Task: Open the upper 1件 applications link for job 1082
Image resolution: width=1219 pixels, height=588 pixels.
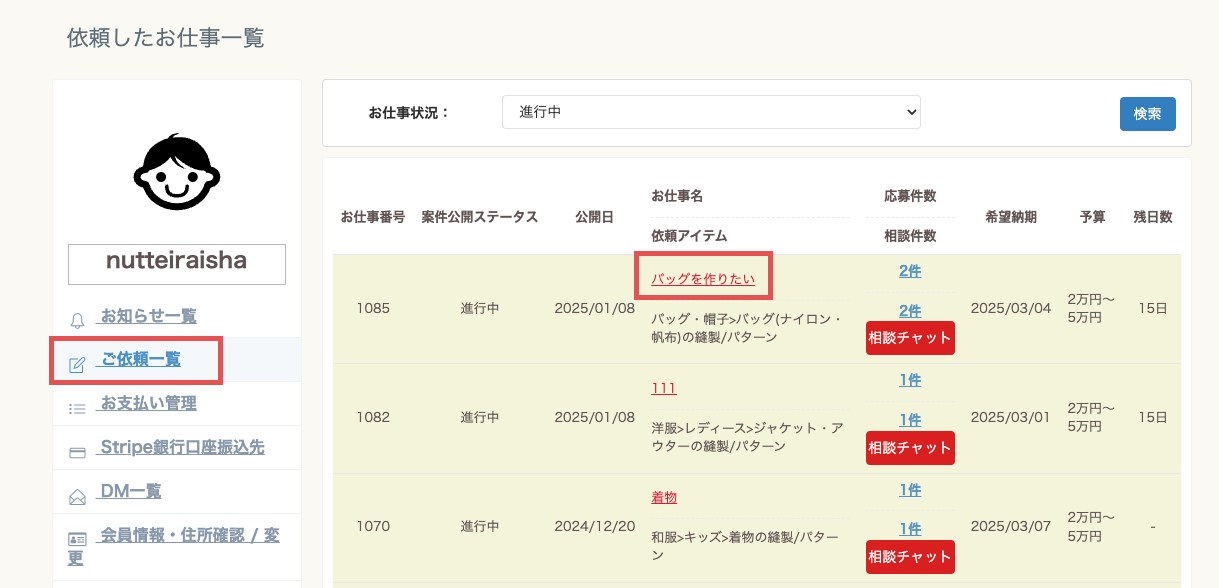Action: 910,380
